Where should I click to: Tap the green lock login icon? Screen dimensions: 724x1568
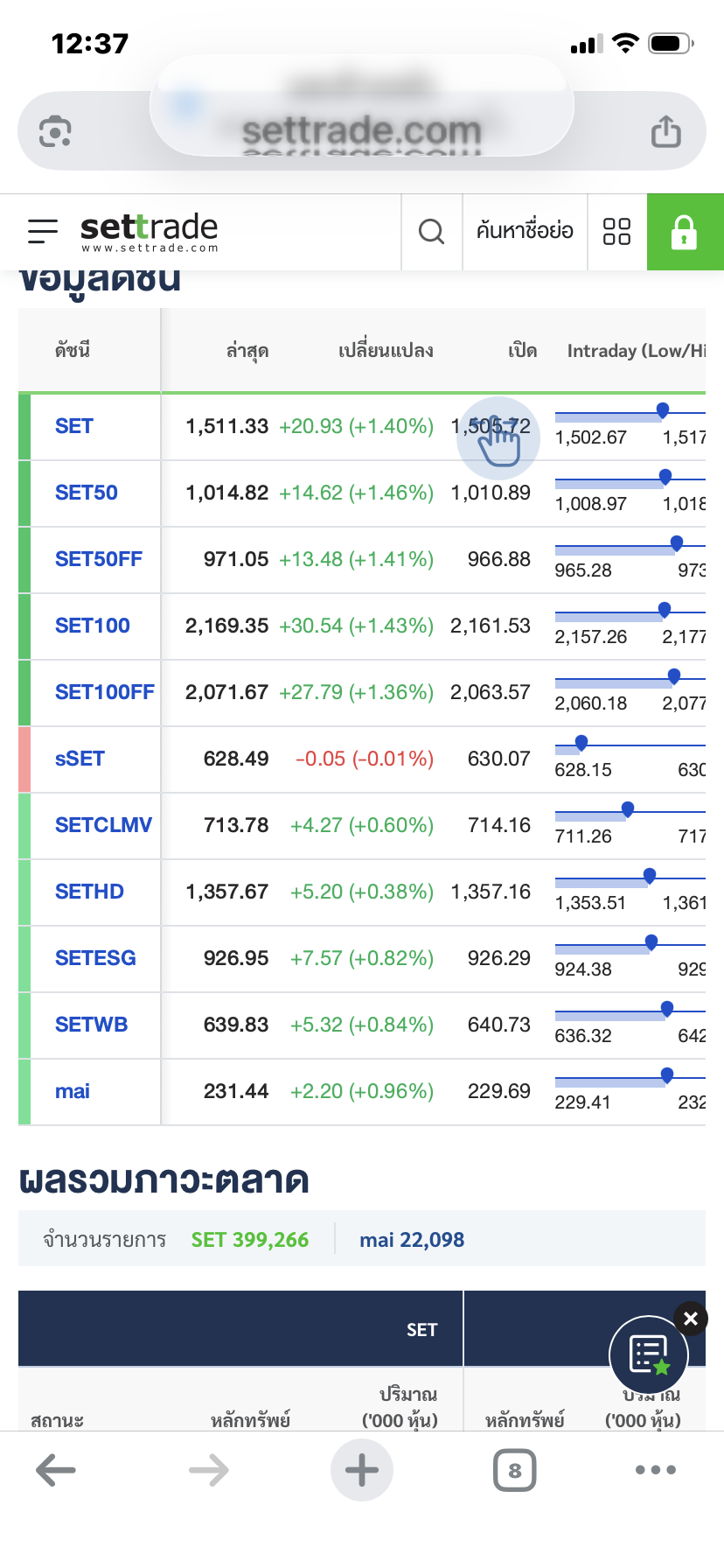click(x=685, y=232)
